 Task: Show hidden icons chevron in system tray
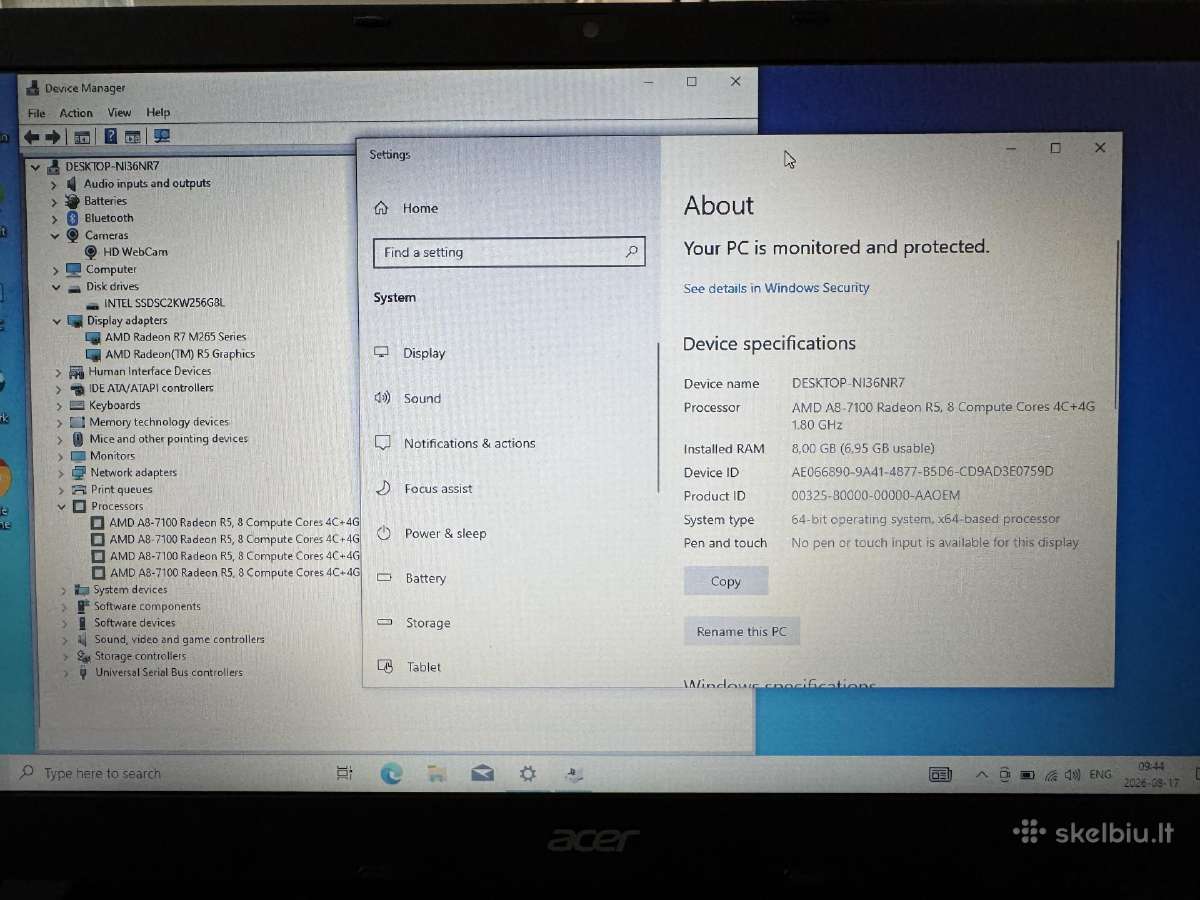click(x=981, y=775)
